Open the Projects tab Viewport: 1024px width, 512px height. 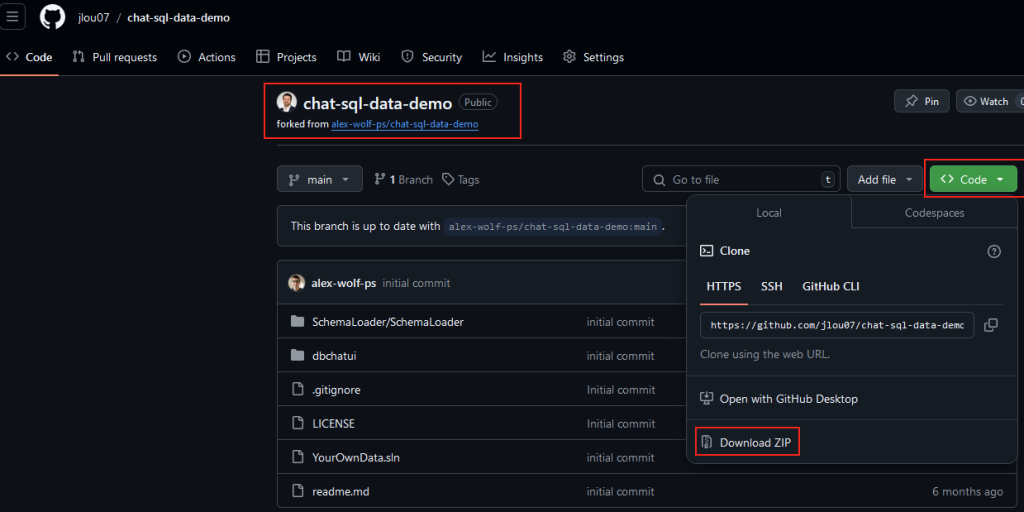(x=287, y=57)
